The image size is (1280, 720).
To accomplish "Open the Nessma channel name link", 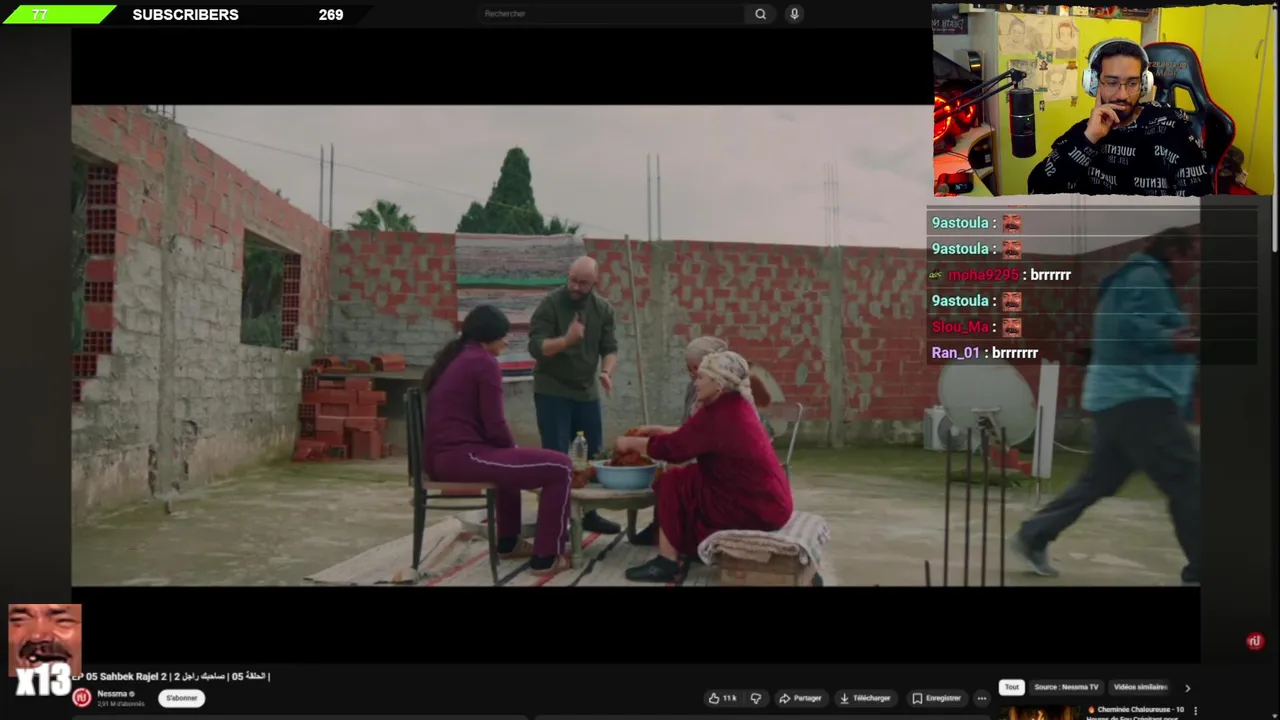I will tap(112, 694).
